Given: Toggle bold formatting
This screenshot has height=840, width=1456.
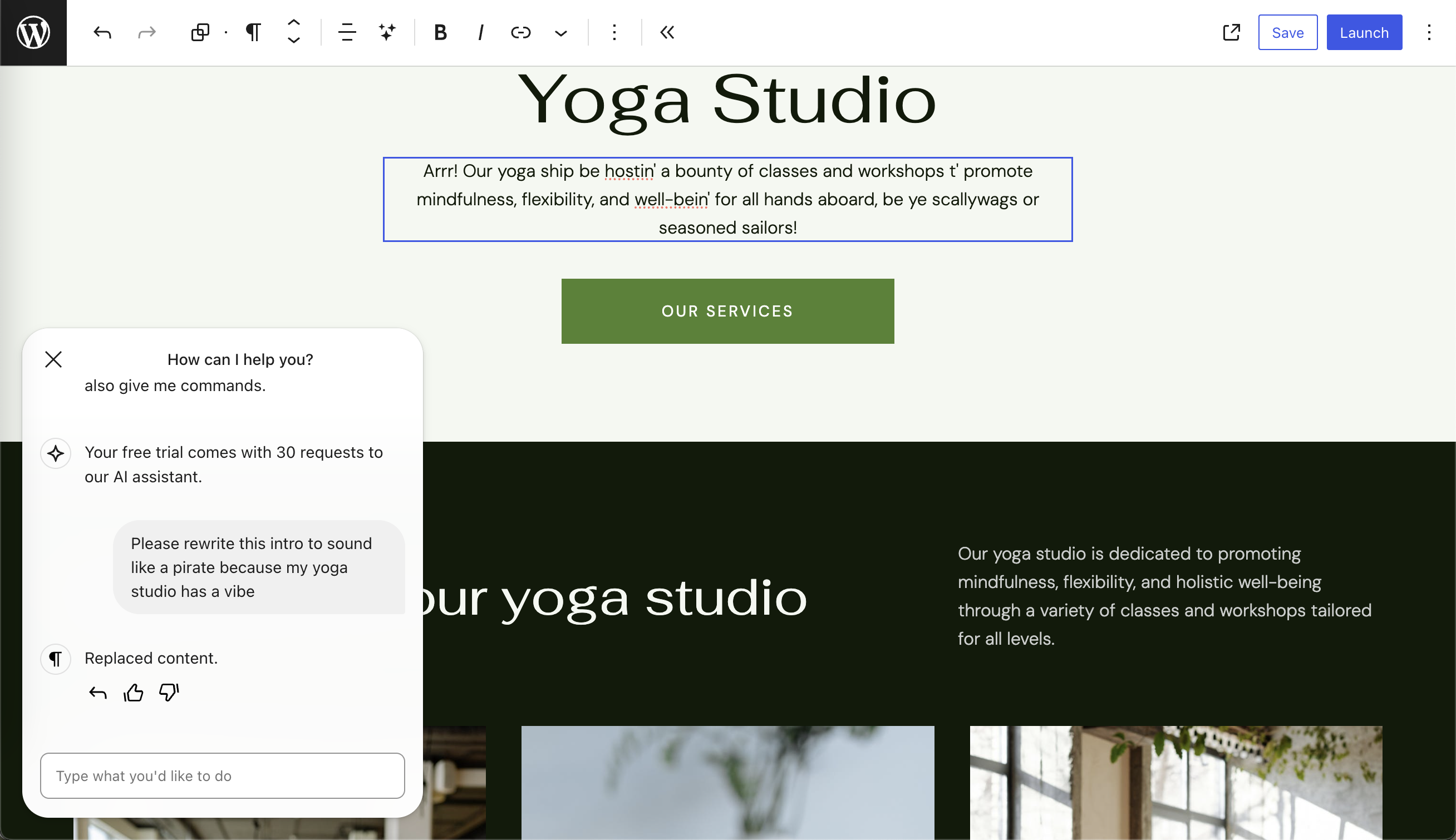Looking at the screenshot, I should 440,32.
